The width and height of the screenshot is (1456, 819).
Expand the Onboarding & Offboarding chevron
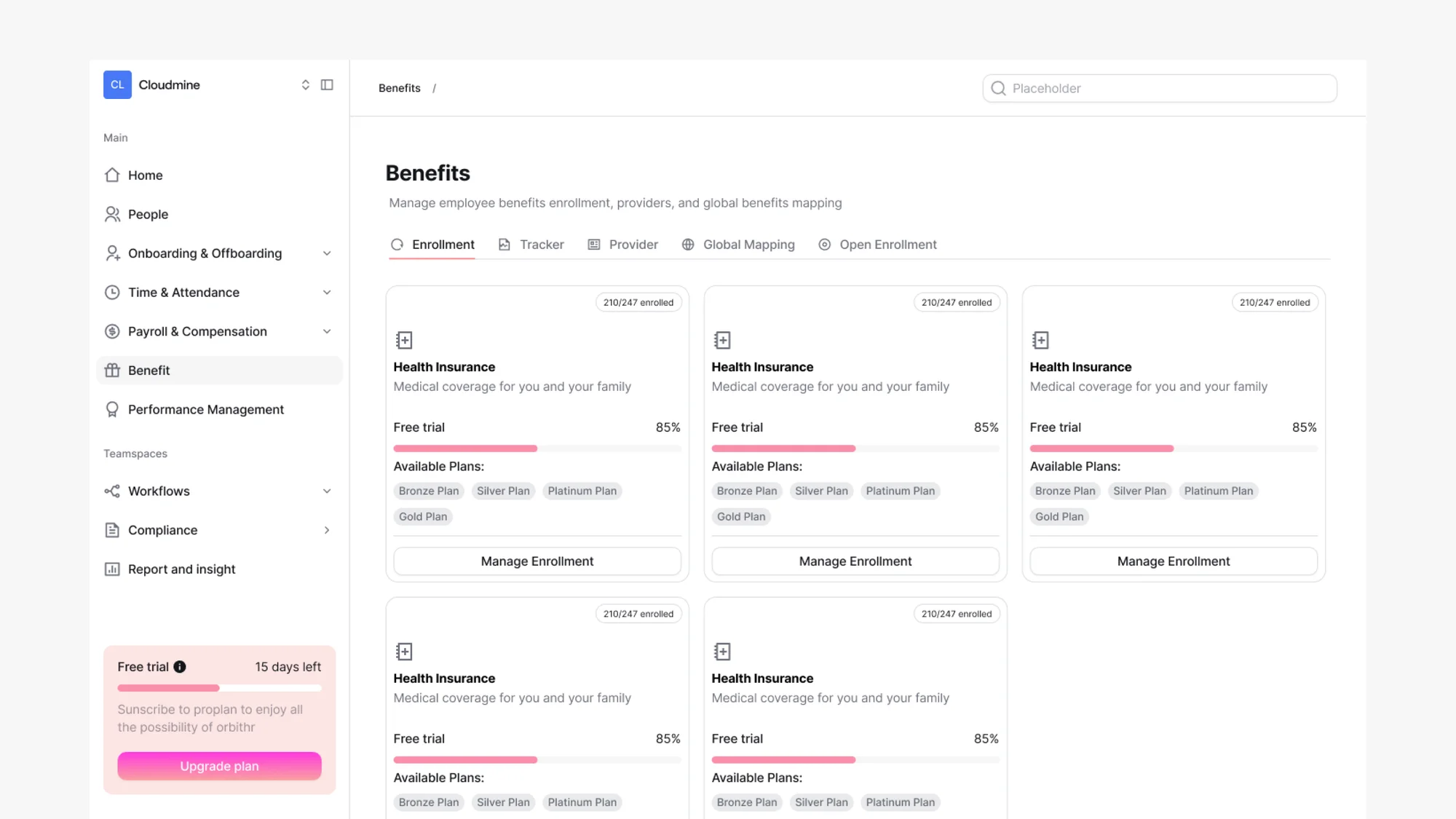tap(327, 253)
